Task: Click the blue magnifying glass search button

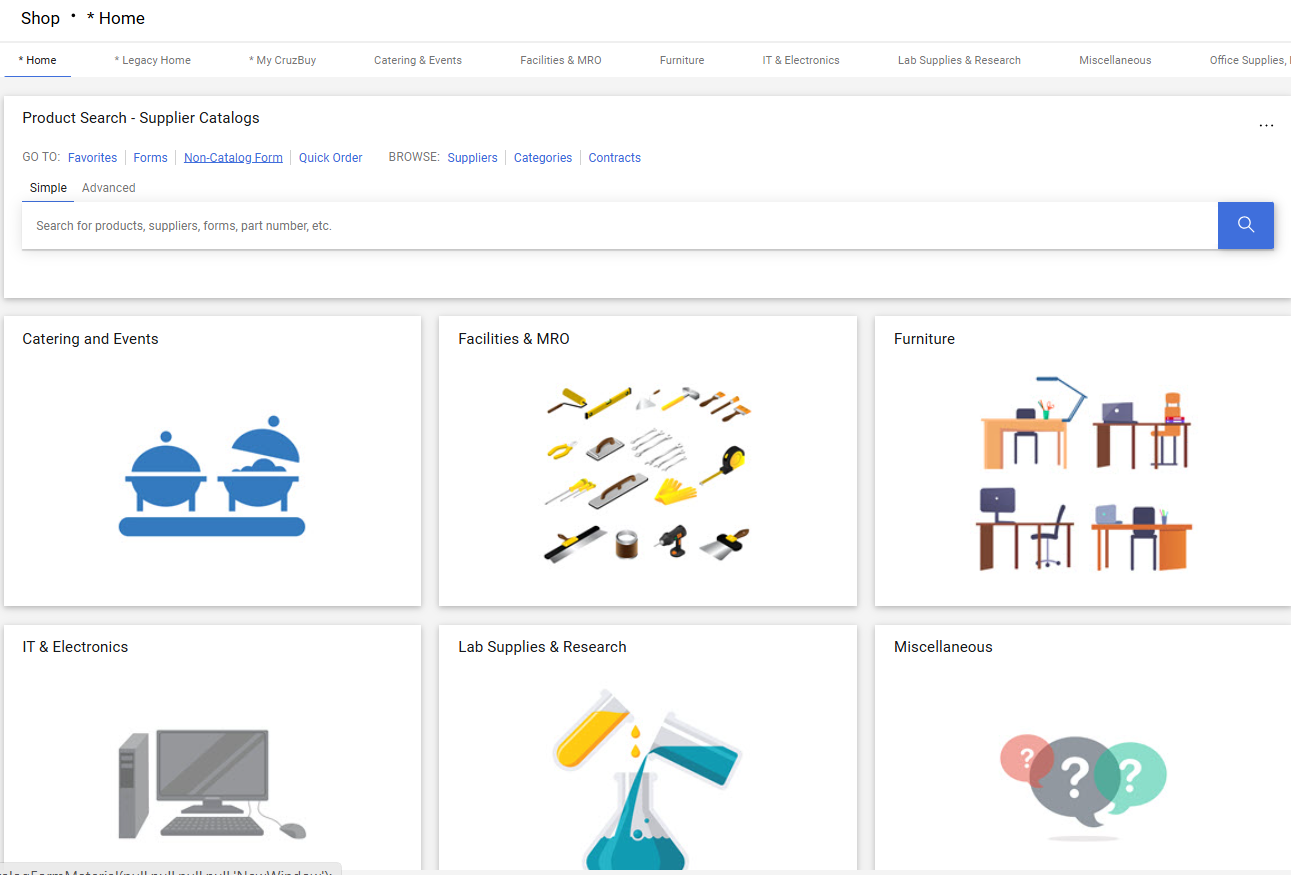Action: 1245,225
